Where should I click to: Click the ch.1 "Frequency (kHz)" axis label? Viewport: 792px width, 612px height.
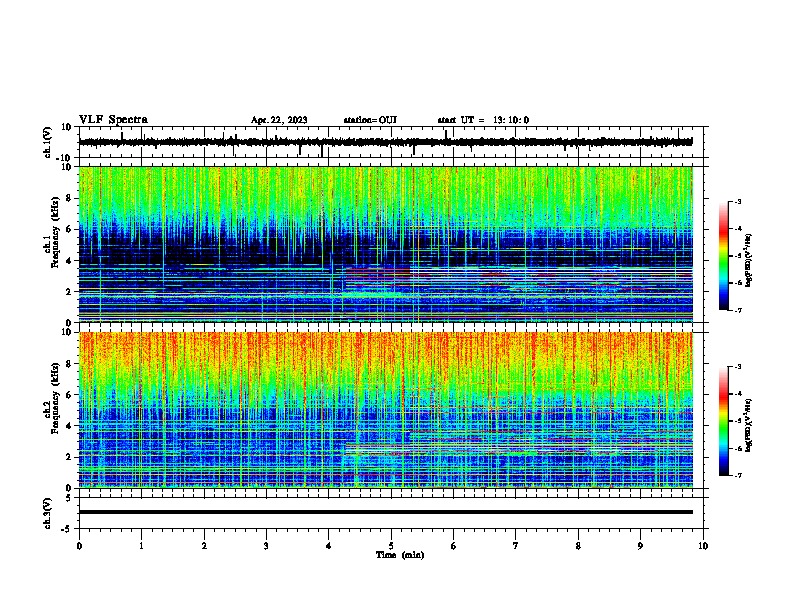tap(55, 232)
